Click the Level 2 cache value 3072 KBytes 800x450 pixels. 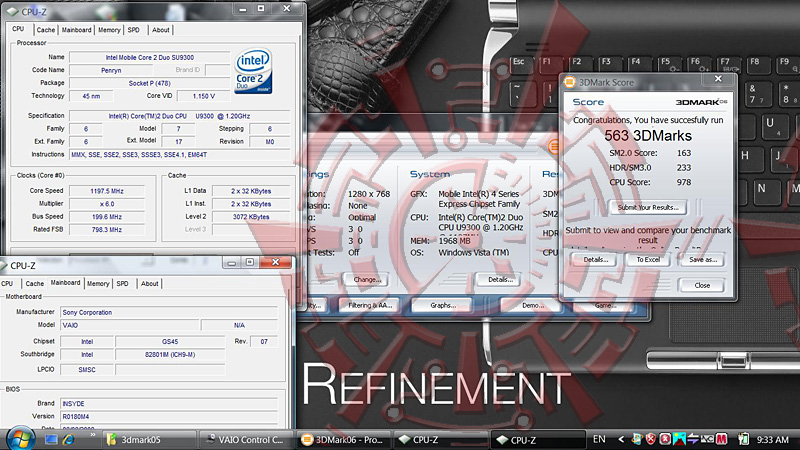[251, 217]
